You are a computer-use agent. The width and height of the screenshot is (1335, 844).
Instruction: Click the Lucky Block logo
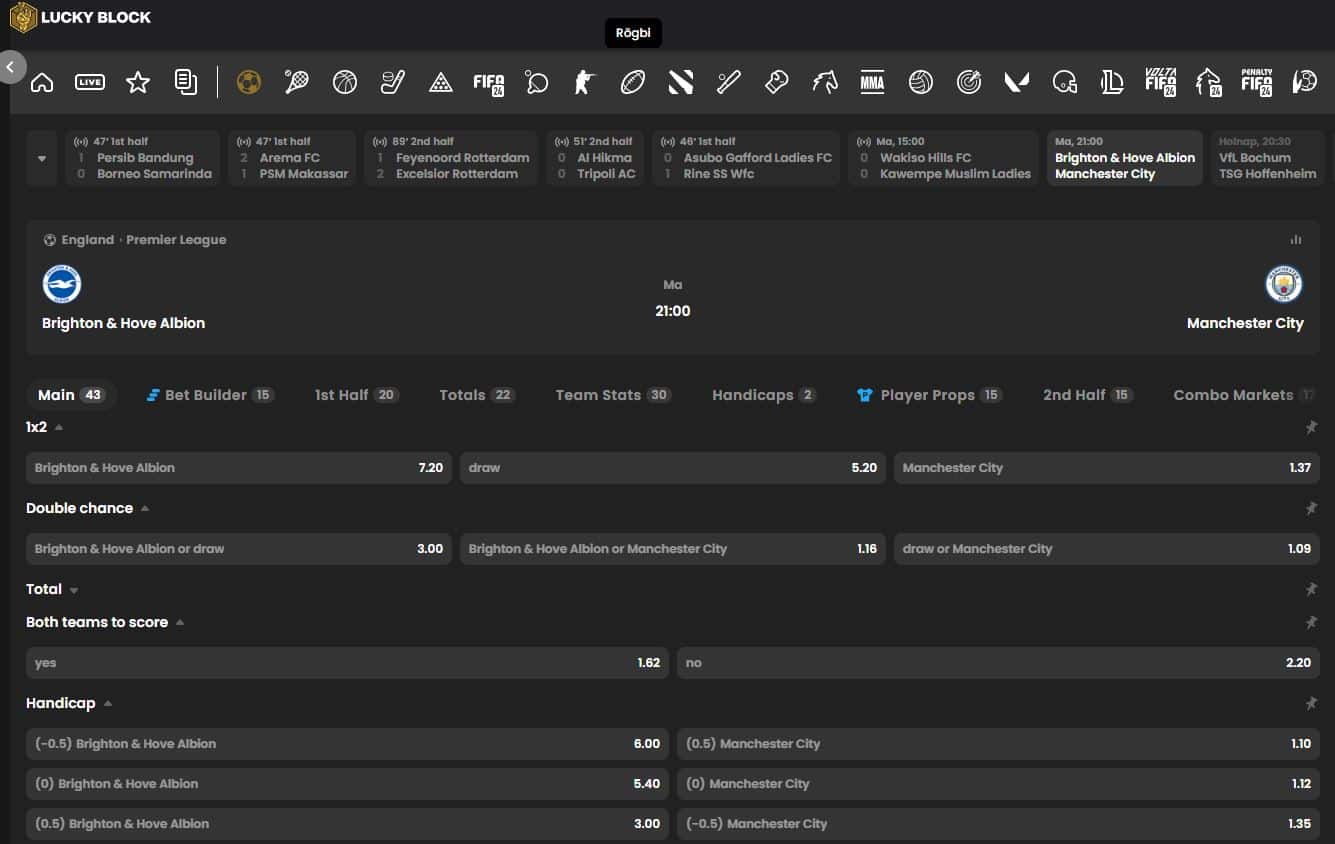tap(80, 17)
